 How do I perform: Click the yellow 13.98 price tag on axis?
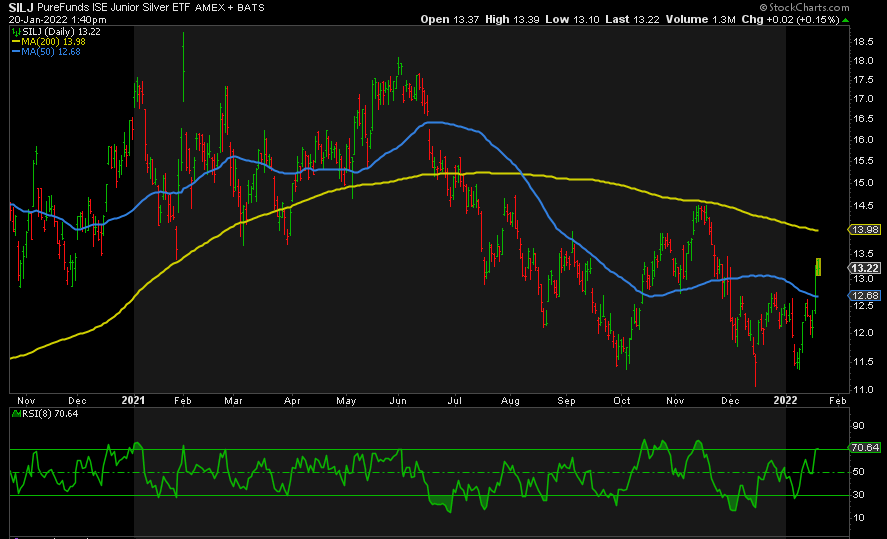865,230
